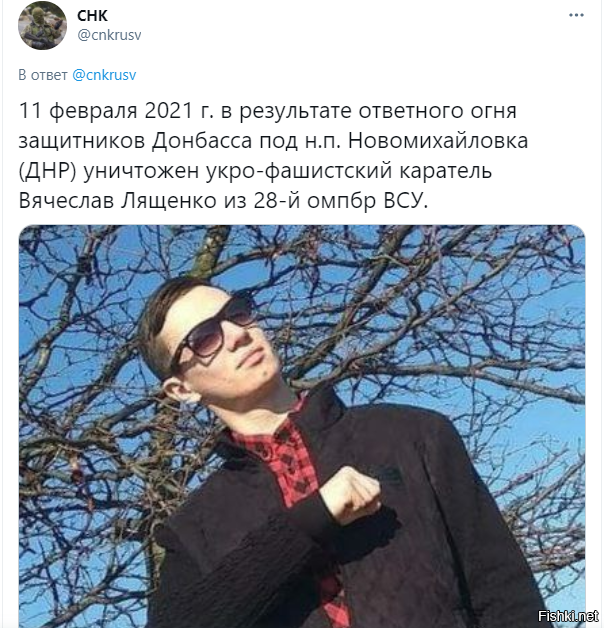Click the Fishki.net watermark logo
Screen dimensions: 604x628
pos(568,616)
